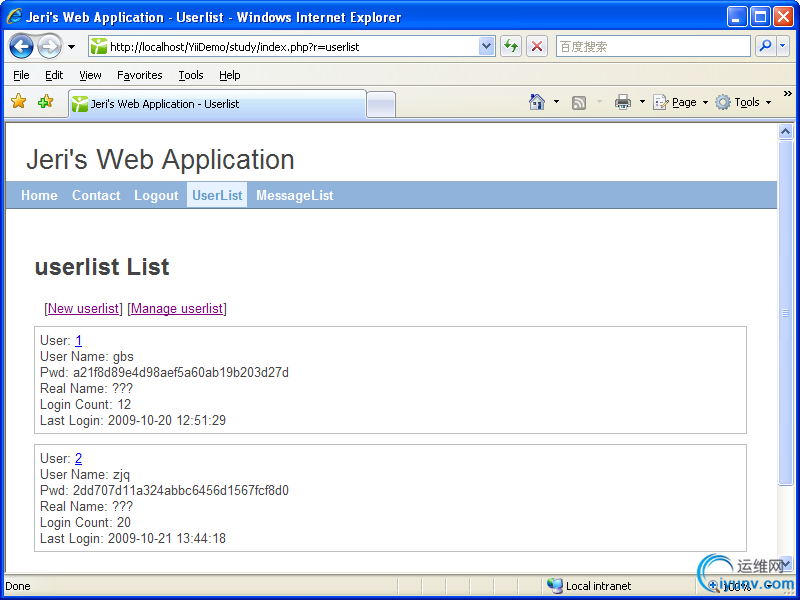800x600 pixels.
Task: Click Add to Favorites star-plus icon
Action: [45, 101]
